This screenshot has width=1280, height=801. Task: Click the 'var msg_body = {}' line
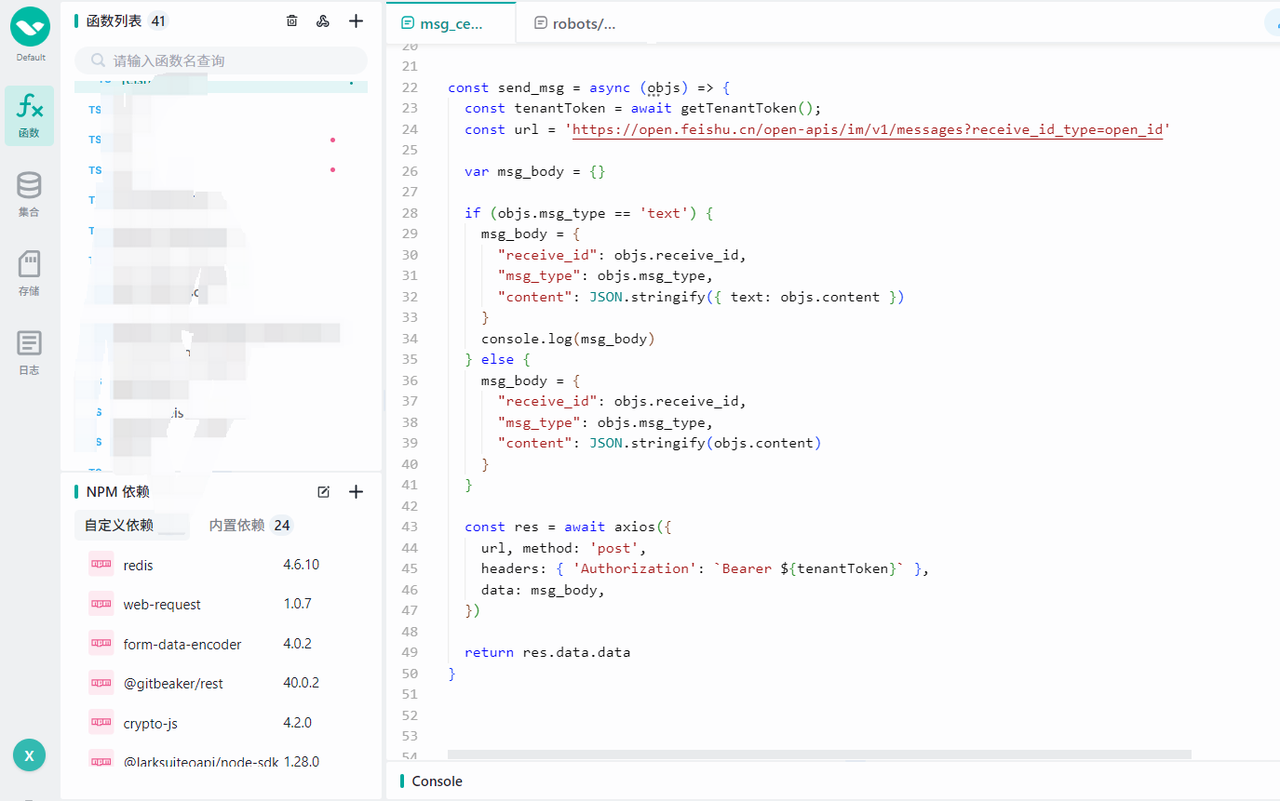pos(535,172)
